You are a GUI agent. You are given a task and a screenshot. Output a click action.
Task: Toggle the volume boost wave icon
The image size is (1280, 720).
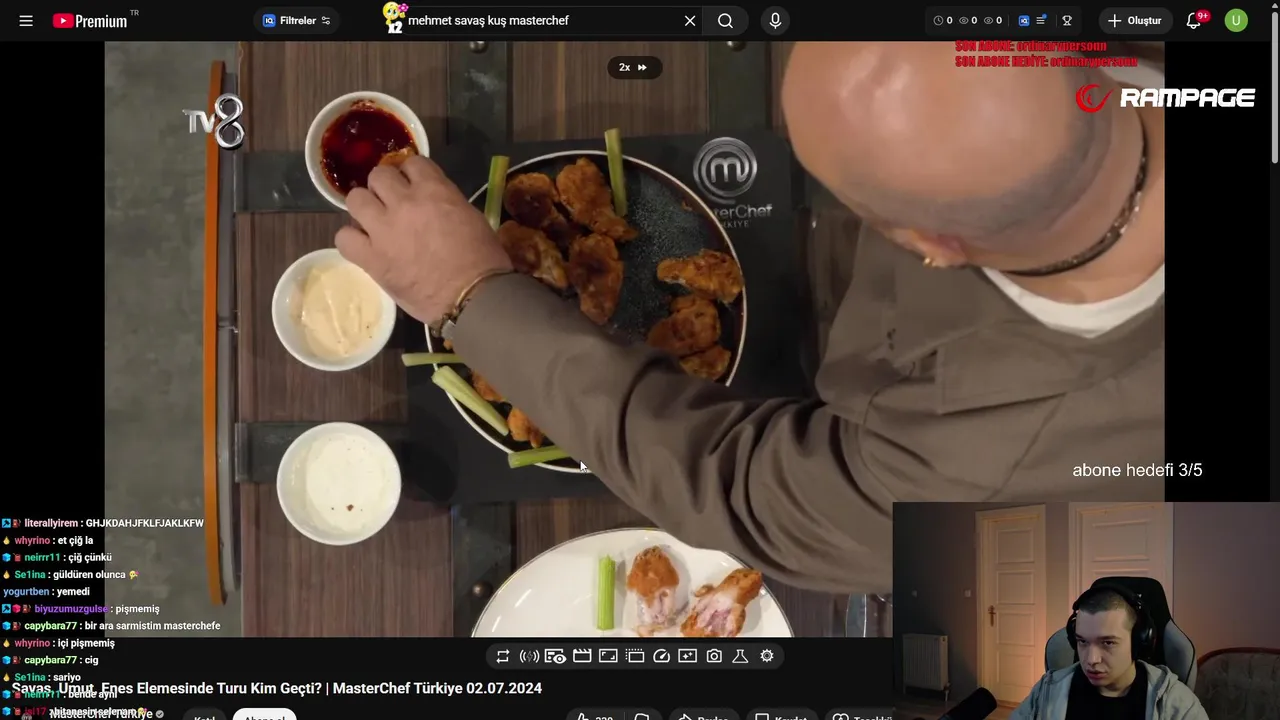[529, 656]
